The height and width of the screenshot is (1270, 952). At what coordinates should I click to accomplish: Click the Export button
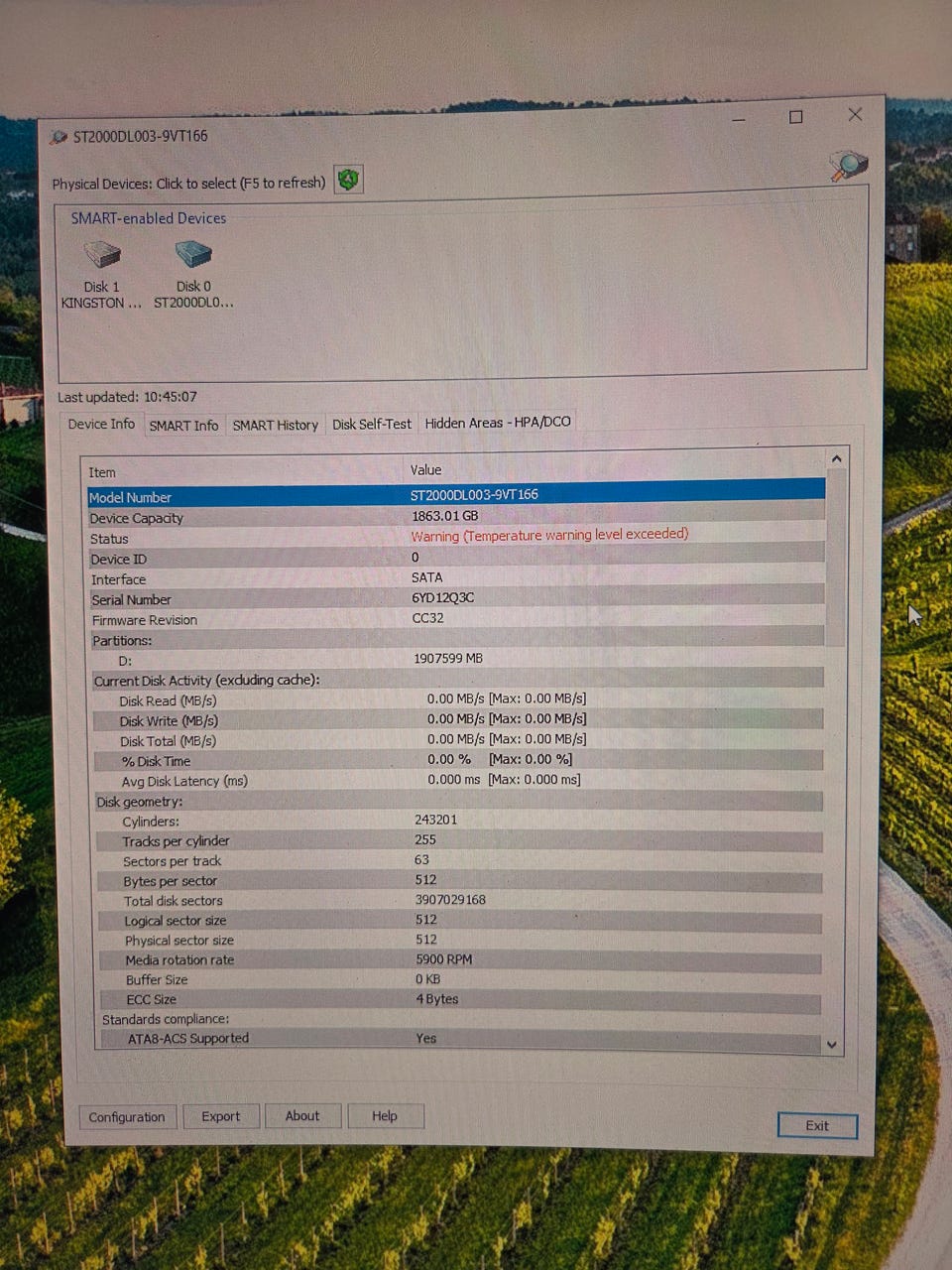click(220, 1116)
